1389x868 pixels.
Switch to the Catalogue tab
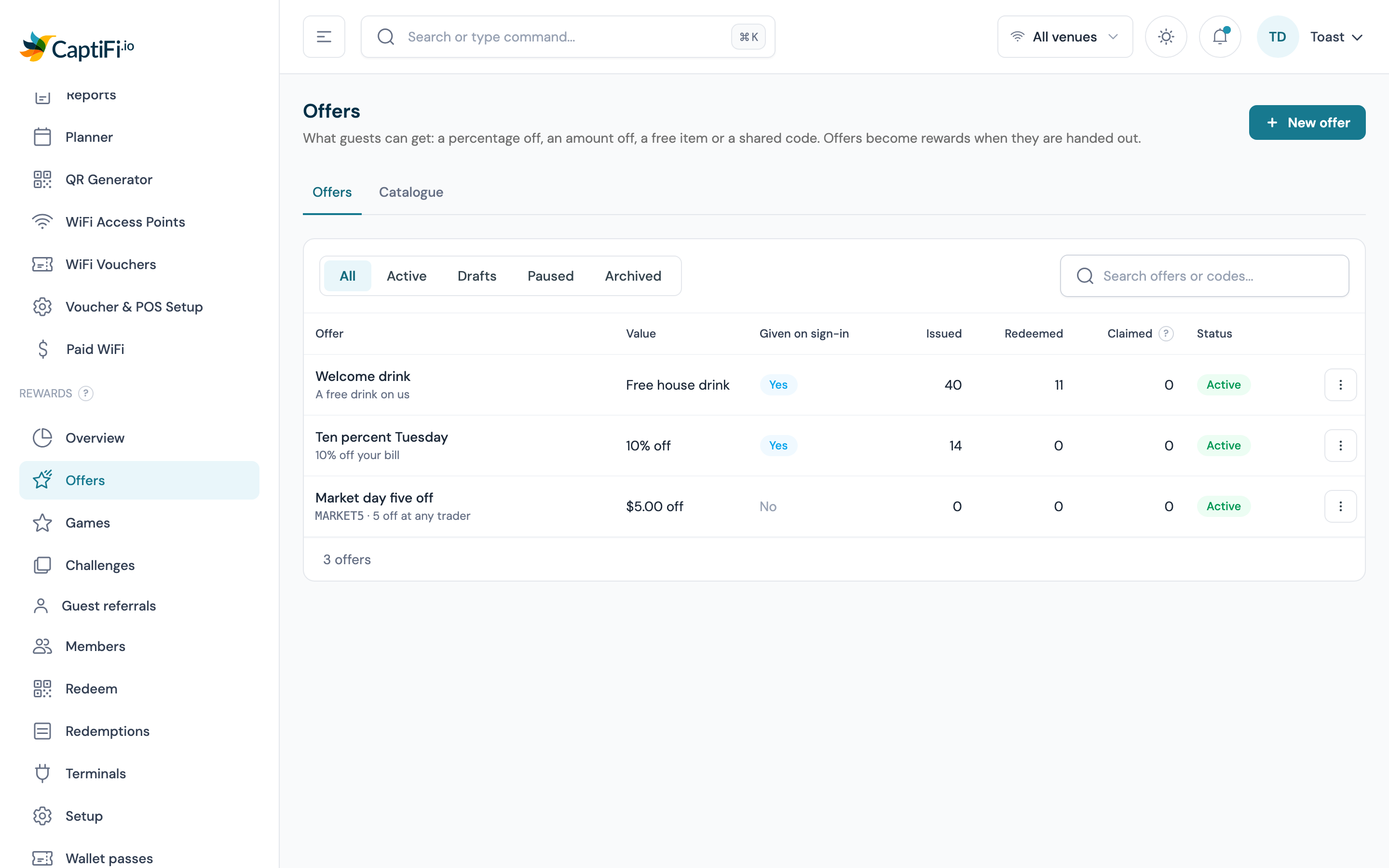tap(411, 192)
